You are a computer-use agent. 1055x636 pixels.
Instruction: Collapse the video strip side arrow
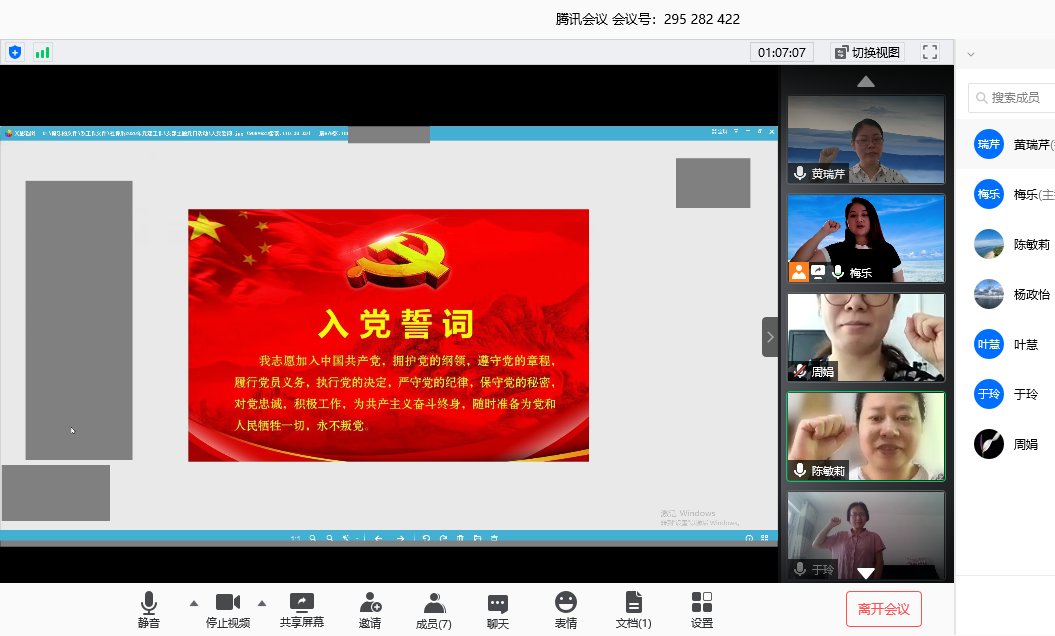770,337
